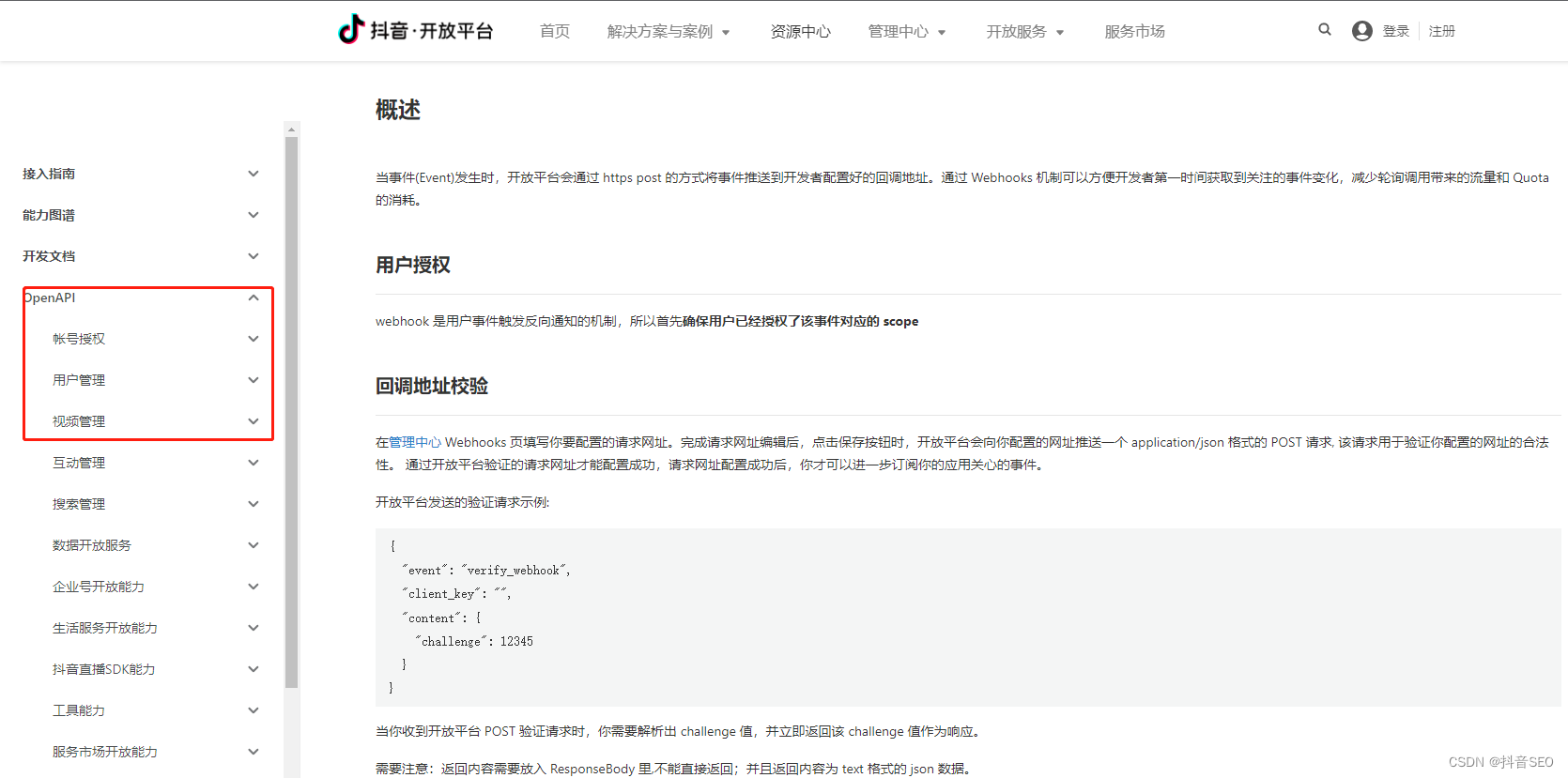
Task: Open the 首页 nav item
Action: 555,31
